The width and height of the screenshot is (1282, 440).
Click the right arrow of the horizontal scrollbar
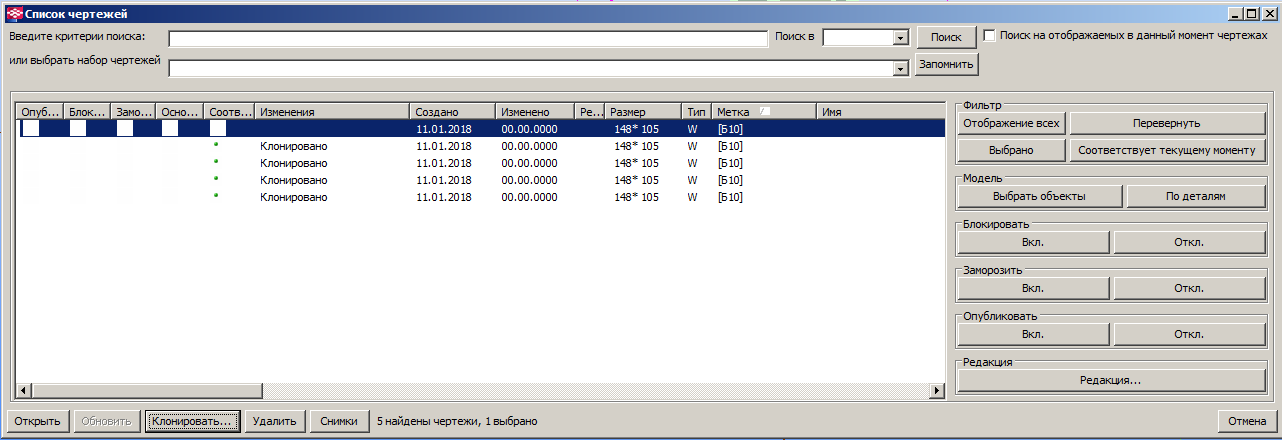(937, 391)
